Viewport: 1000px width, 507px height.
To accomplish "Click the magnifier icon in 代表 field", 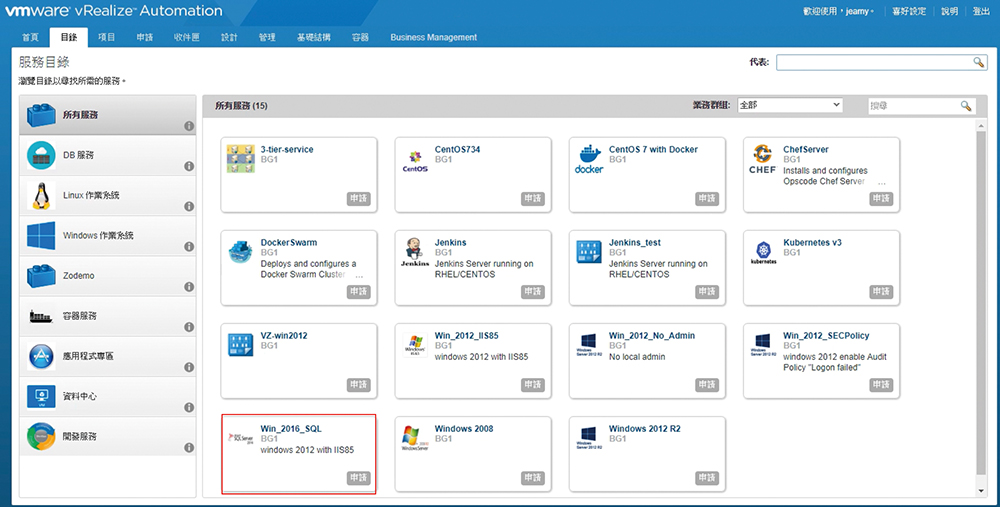I will [979, 62].
